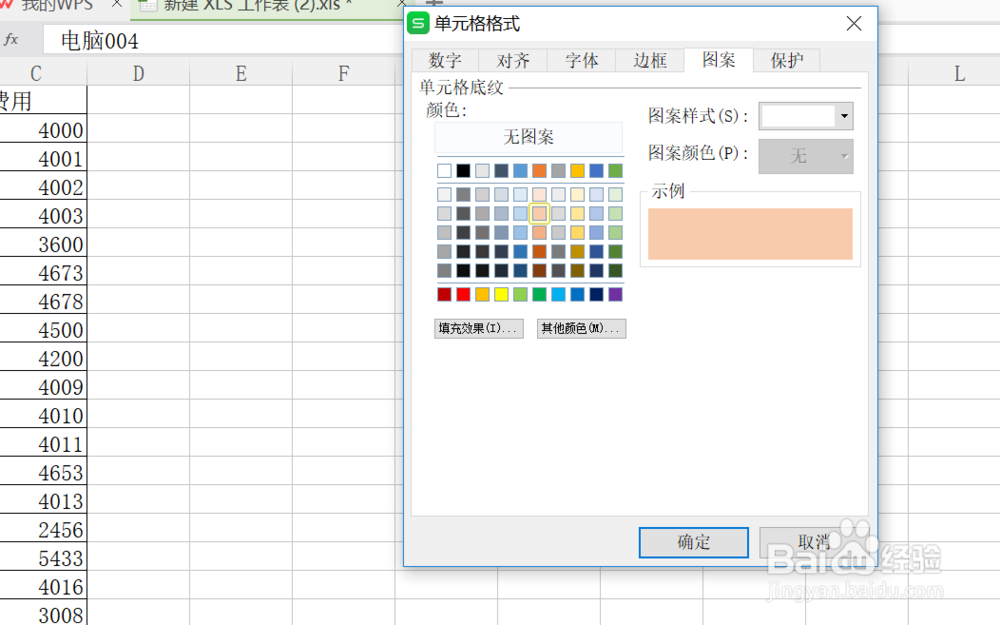Switch to the 对齐 tab
Image resolution: width=1000 pixels, height=625 pixels.
pos(513,60)
